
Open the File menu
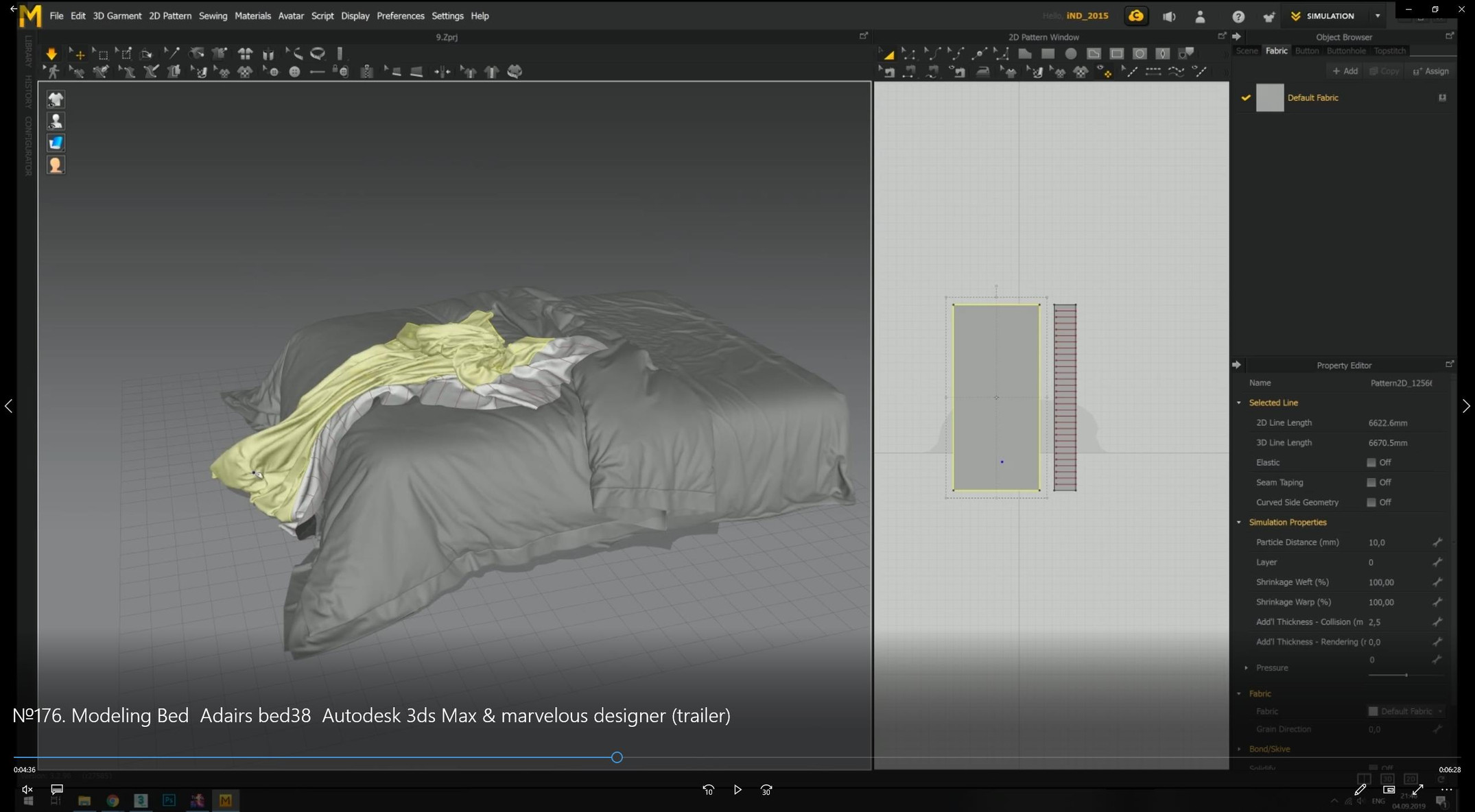click(x=56, y=16)
